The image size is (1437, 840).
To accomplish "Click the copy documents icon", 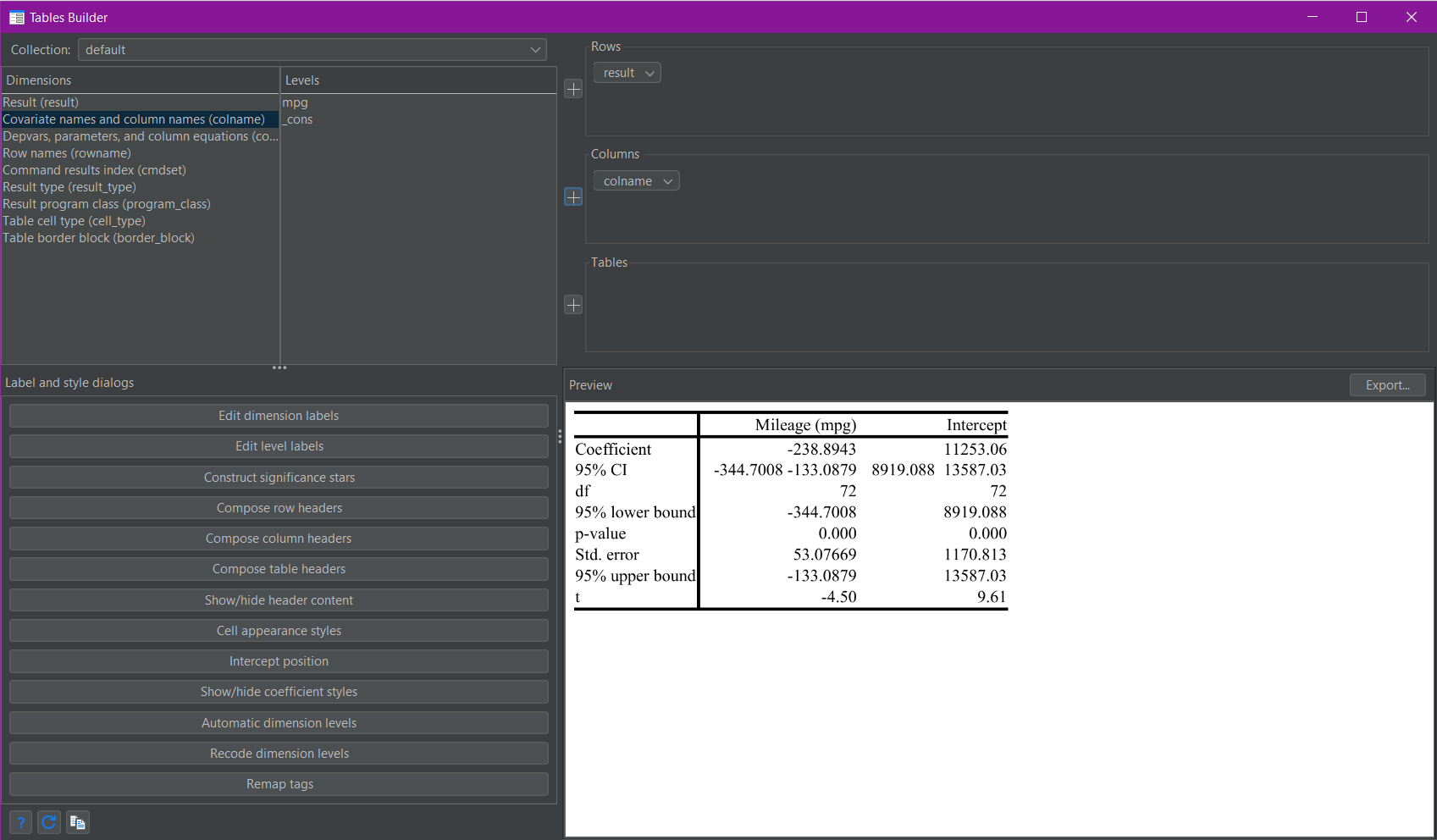I will (x=78, y=822).
